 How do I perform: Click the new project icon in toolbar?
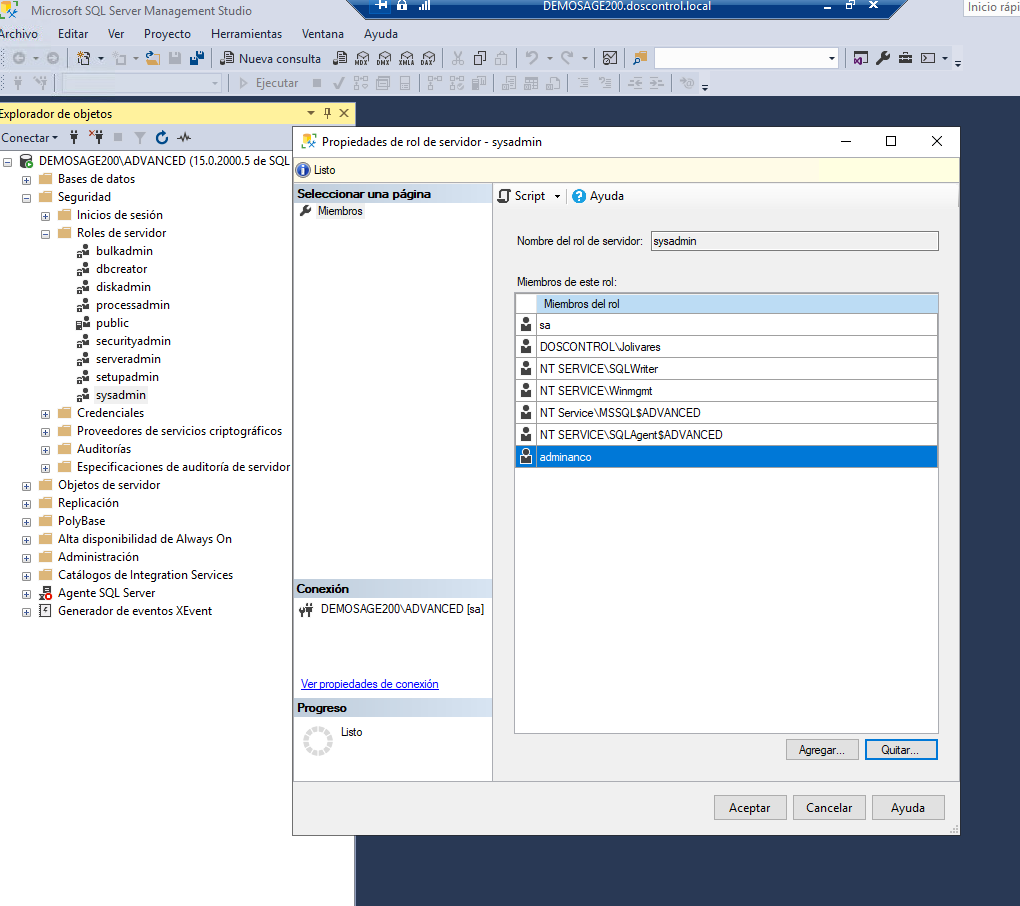83,59
